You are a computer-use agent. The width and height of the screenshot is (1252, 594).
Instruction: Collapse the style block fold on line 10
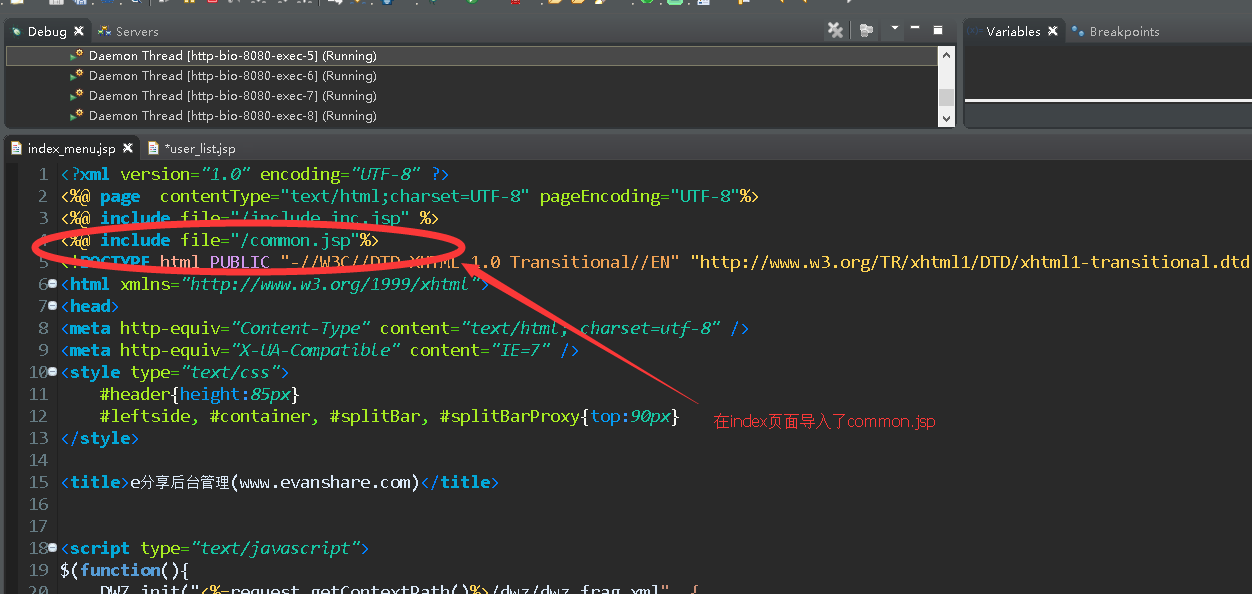point(52,372)
